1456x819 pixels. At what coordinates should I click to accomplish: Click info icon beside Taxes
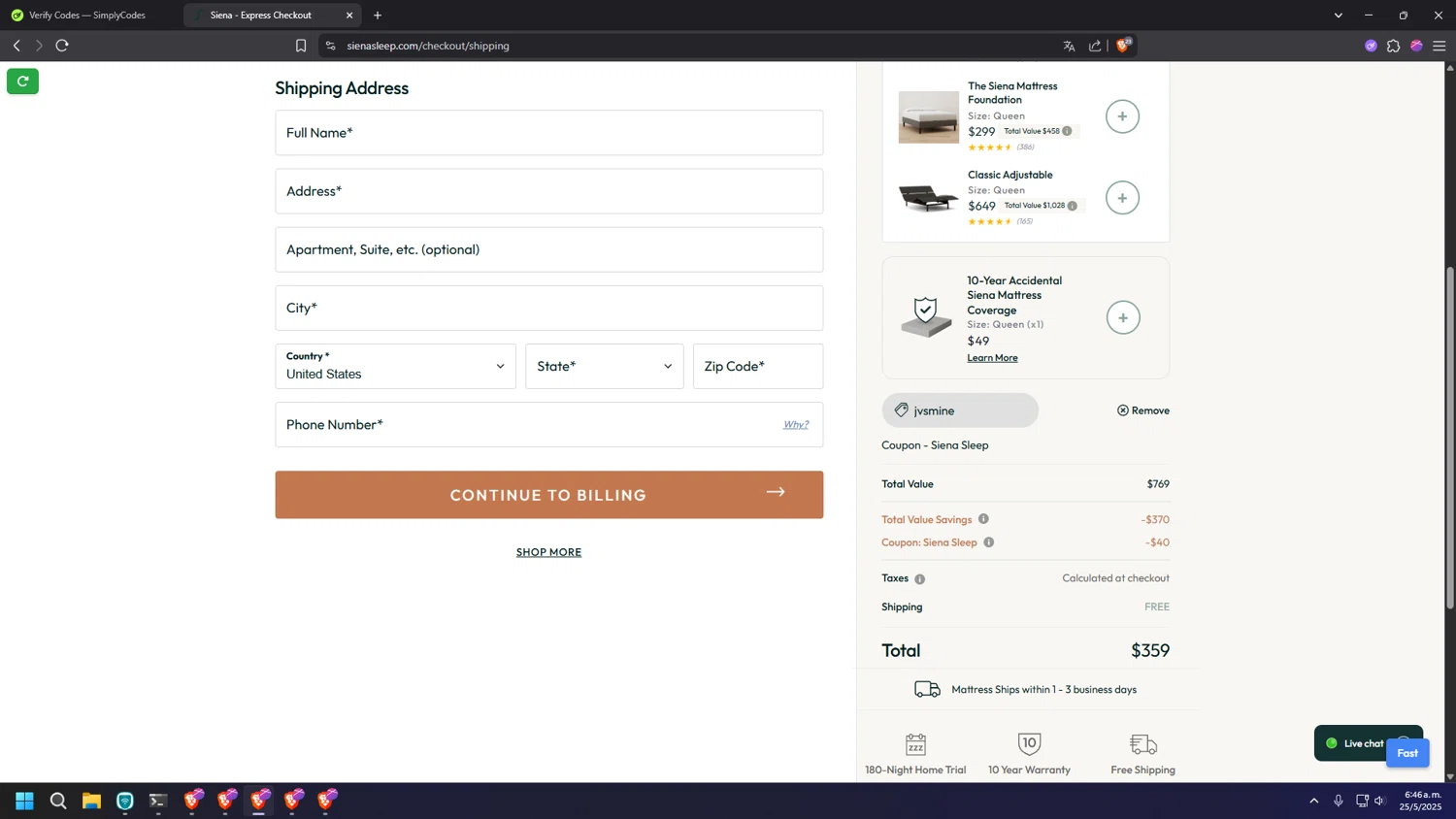click(x=919, y=579)
